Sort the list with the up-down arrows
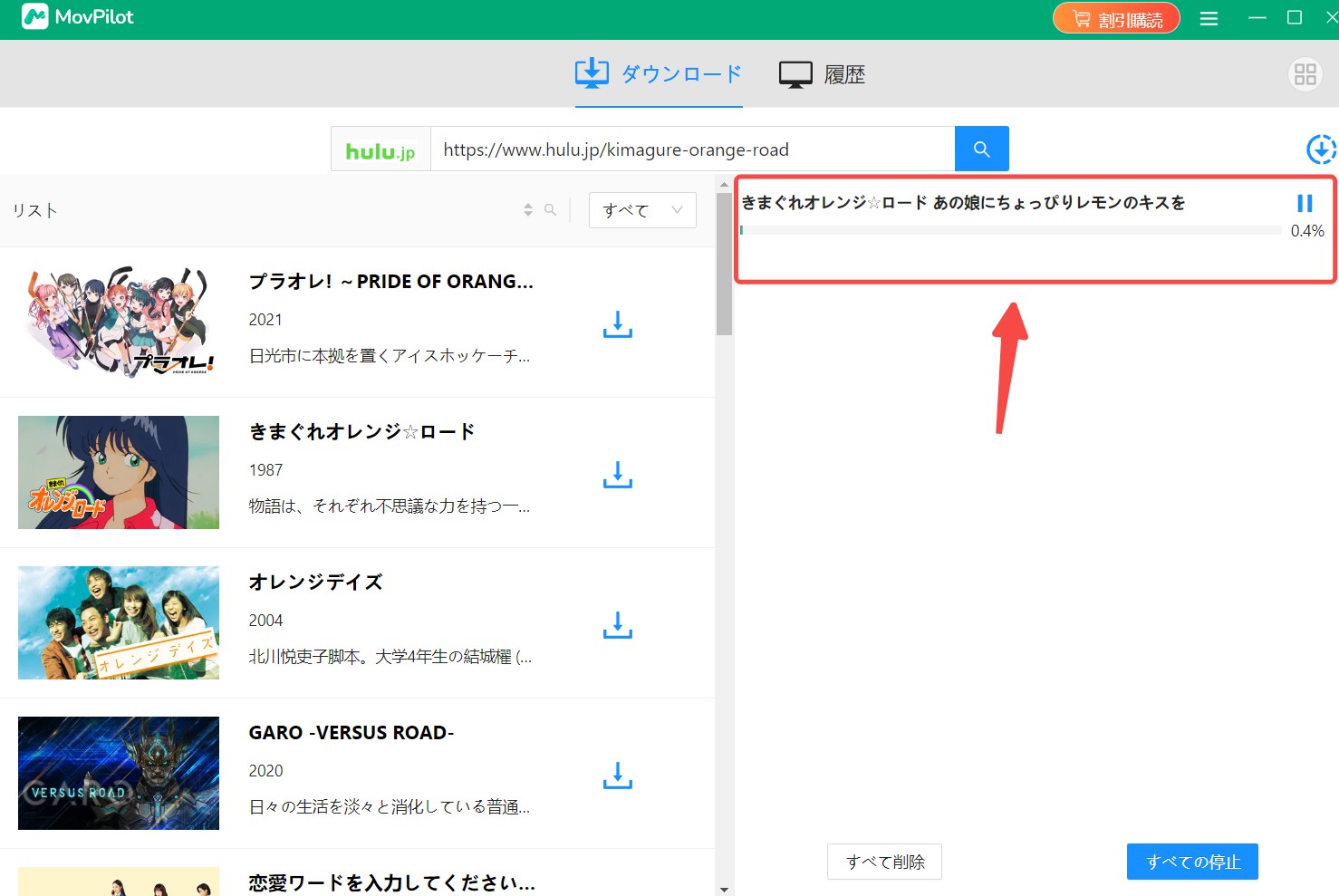 click(x=528, y=210)
